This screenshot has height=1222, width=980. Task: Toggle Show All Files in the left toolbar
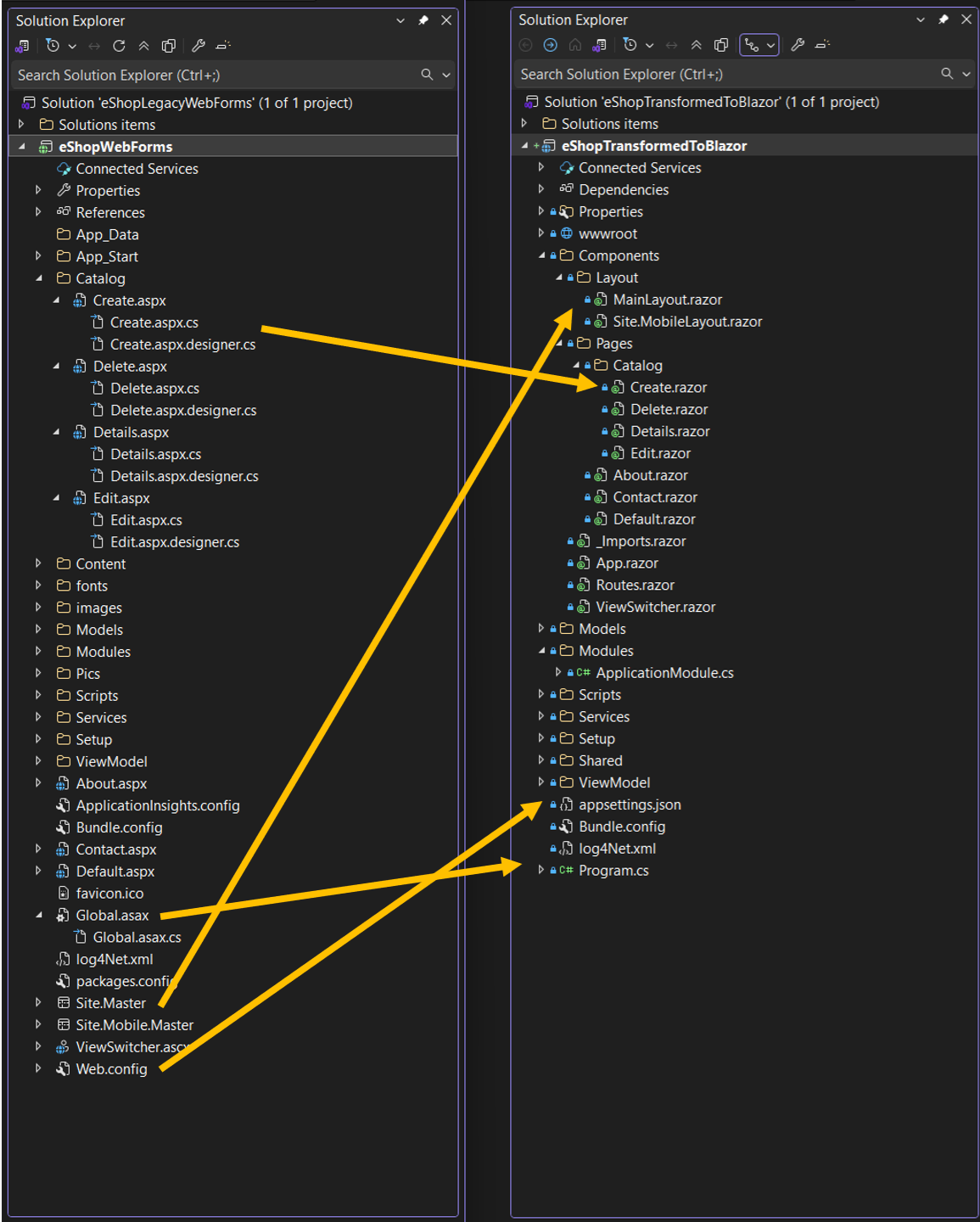point(169,46)
